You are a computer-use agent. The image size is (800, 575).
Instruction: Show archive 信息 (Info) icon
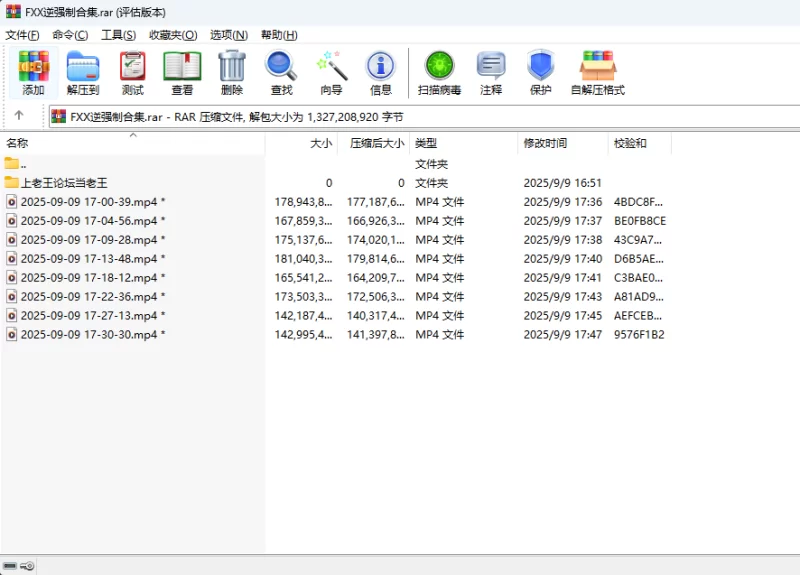[381, 73]
